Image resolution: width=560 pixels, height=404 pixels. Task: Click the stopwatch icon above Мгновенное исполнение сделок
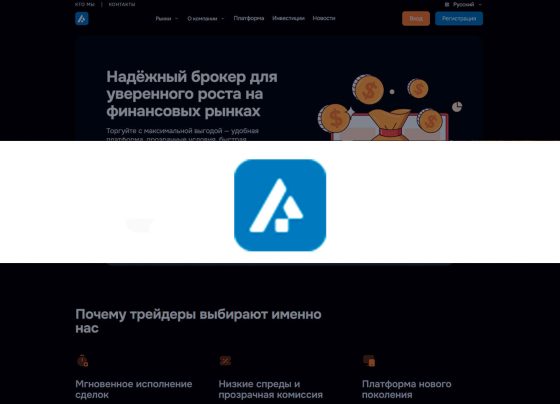[82, 360]
